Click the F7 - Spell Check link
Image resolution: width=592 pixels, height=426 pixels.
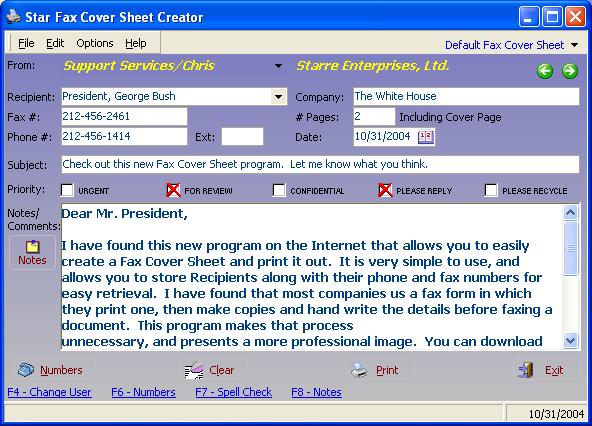click(x=234, y=392)
